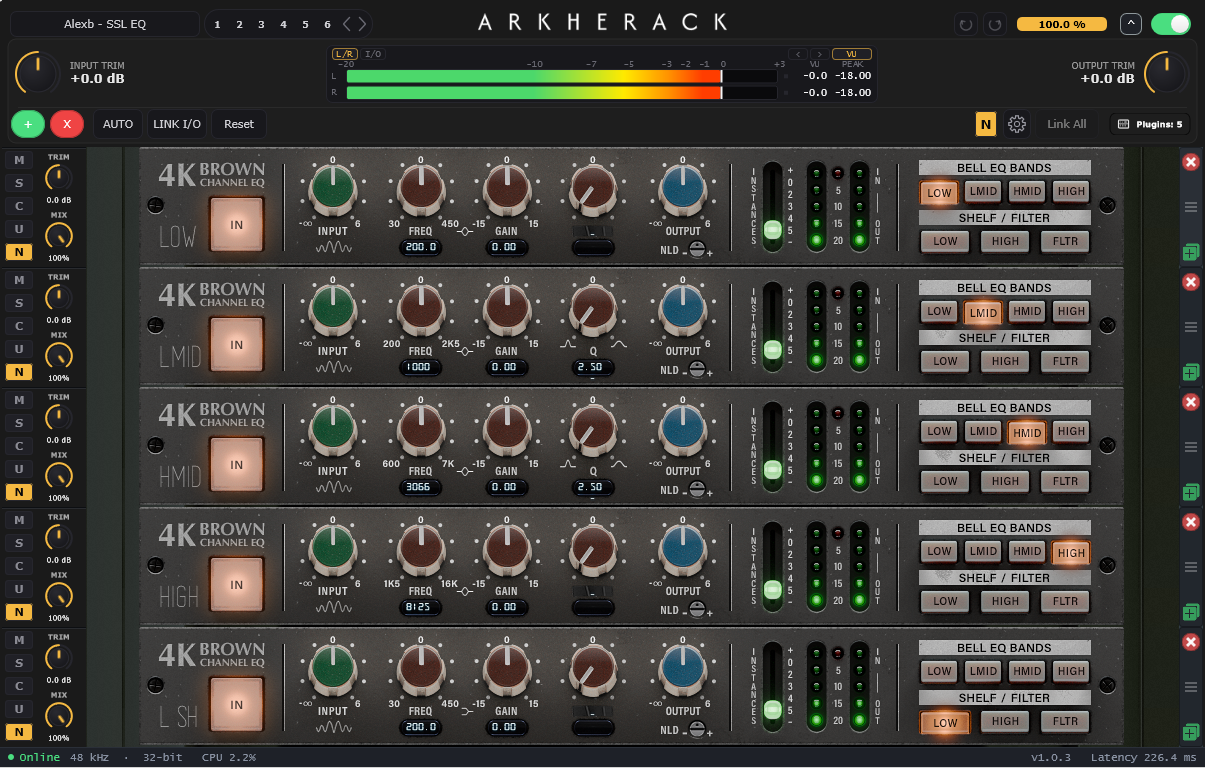The height and width of the screenshot is (768, 1205).
Task: Switch to preset slot 1
Action: pyautogui.click(x=218, y=24)
